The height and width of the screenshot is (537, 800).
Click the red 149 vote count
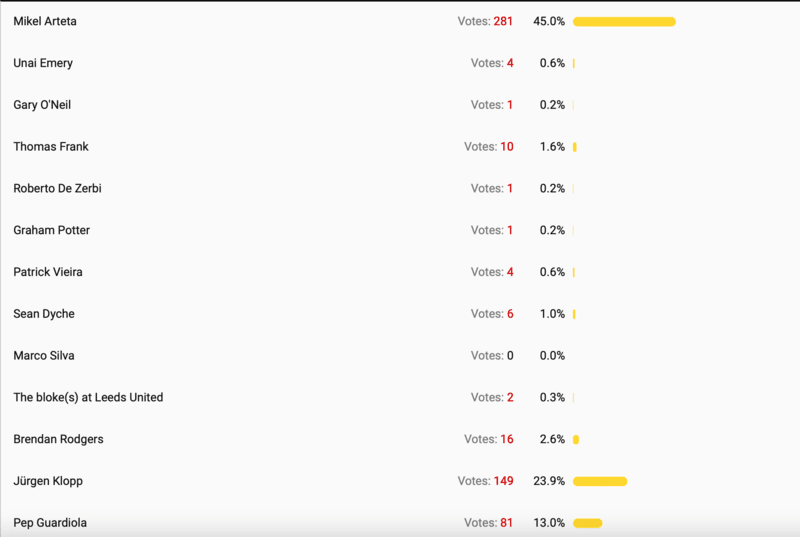tap(504, 481)
